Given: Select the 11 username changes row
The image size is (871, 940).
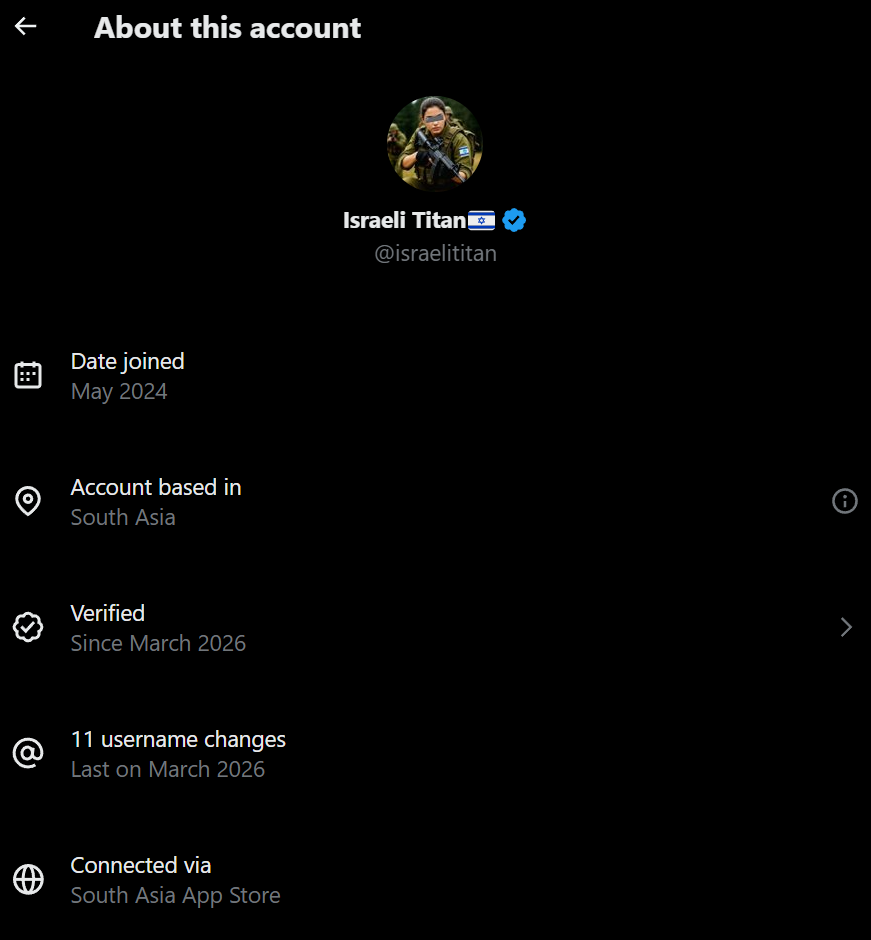Looking at the screenshot, I should 178,739.
